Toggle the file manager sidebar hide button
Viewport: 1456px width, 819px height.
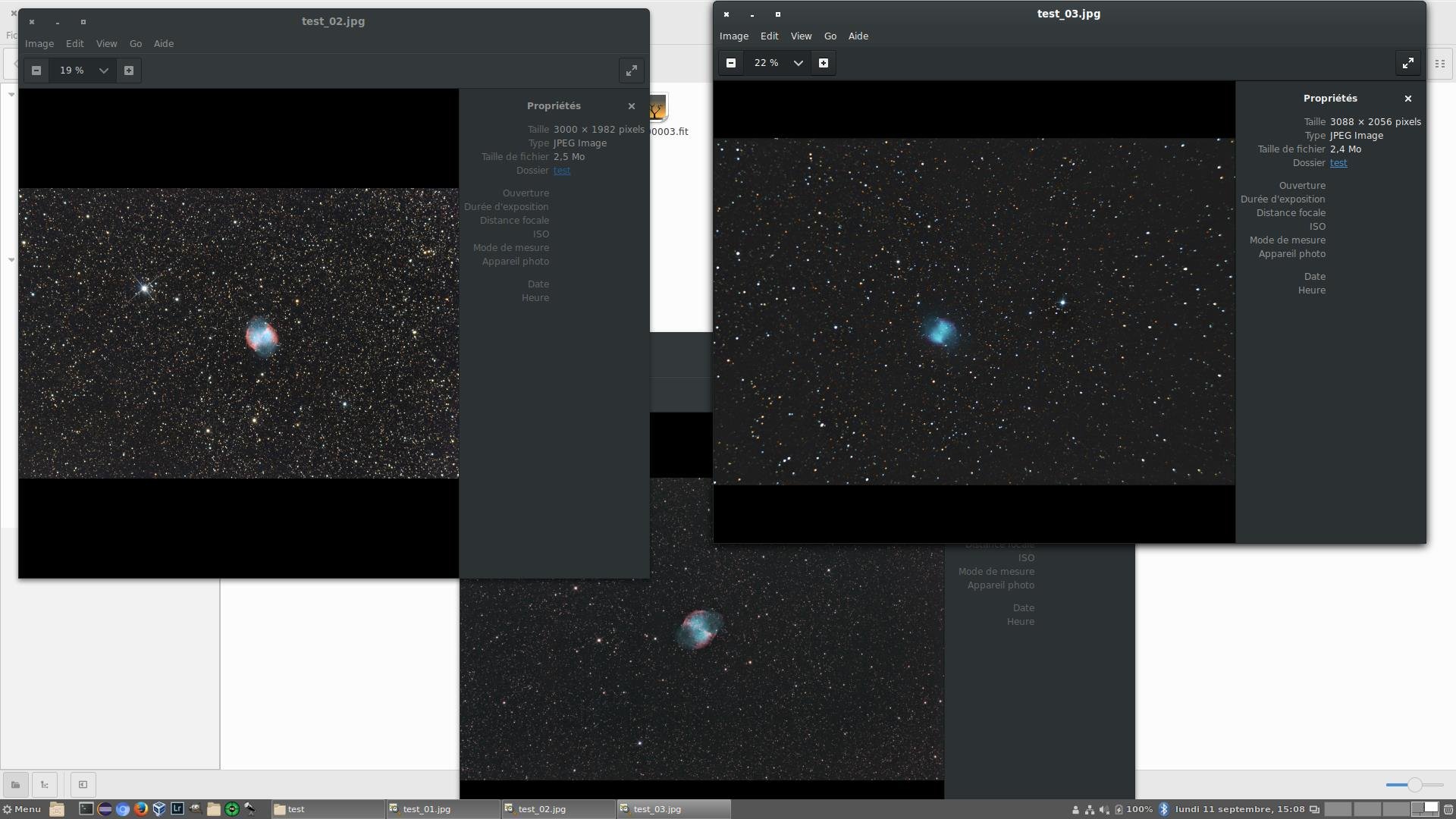tap(83, 785)
